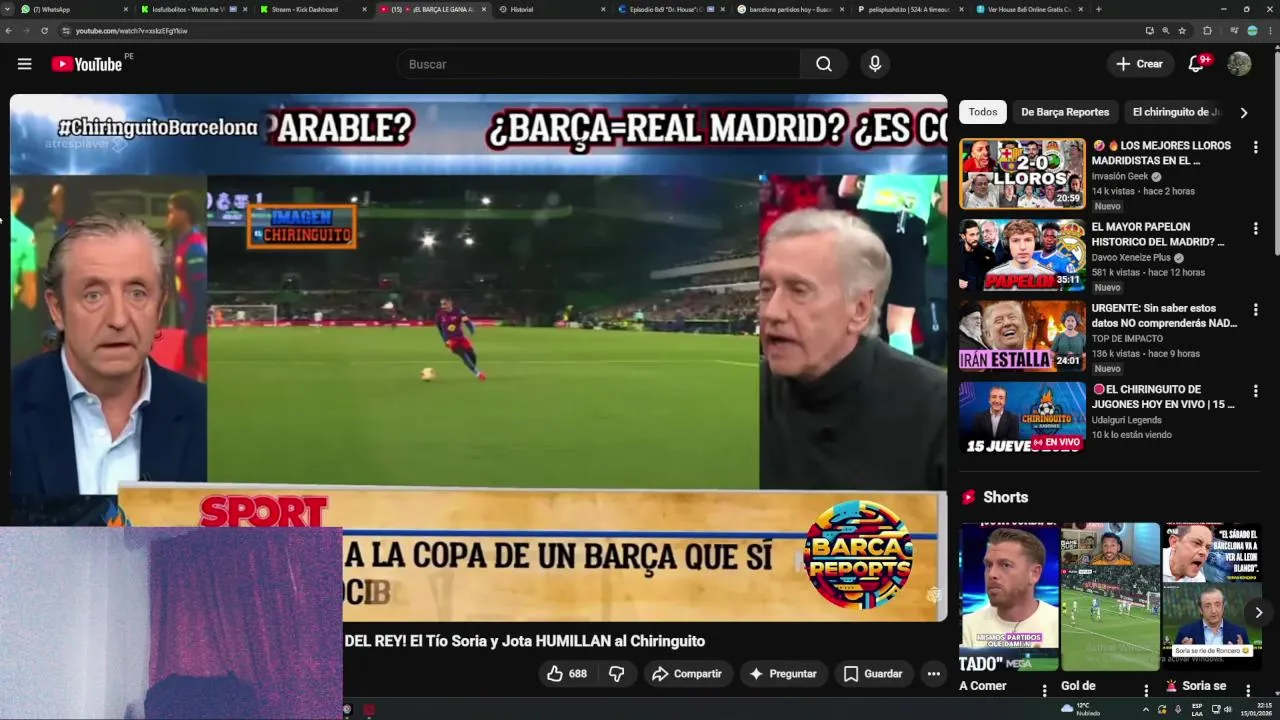Open EL MAYOR PAPELON HISTORICO video title
The image size is (1280, 720).
click(x=1158, y=234)
